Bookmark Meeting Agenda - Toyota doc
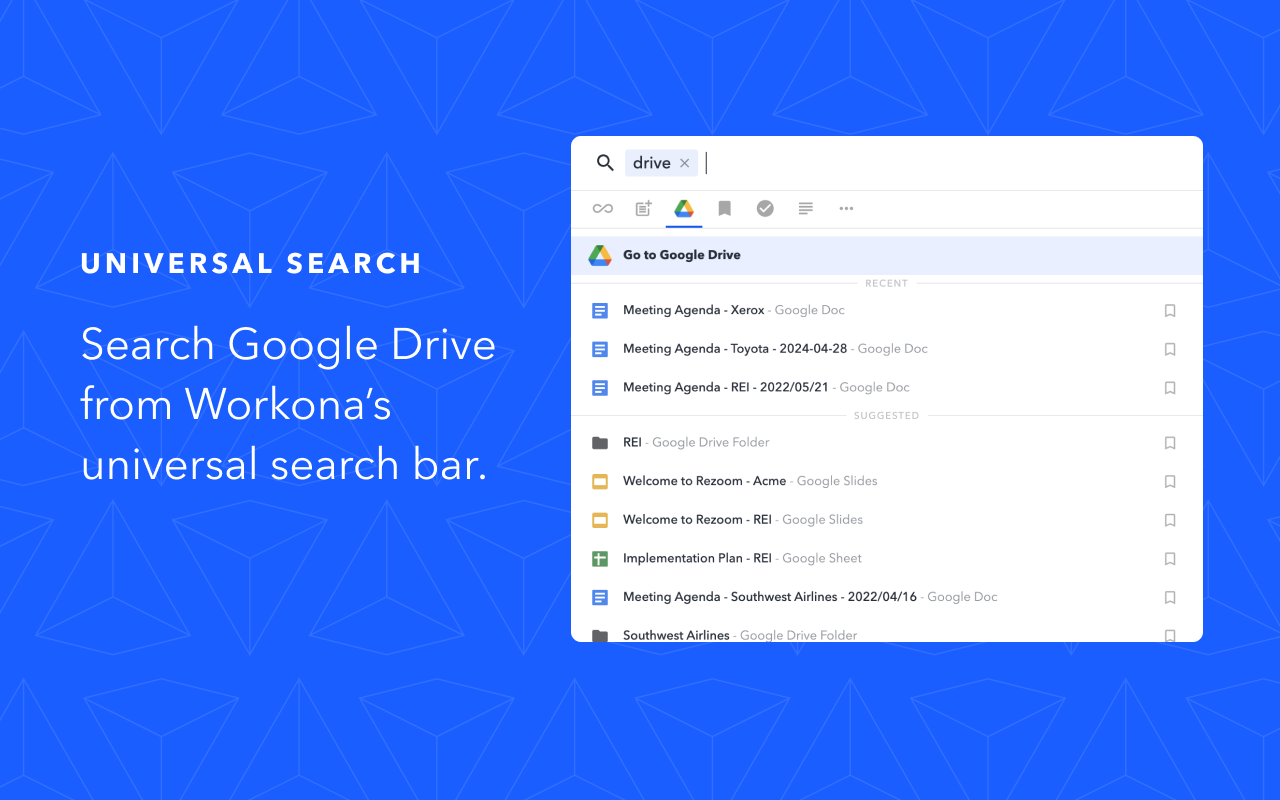The width and height of the screenshot is (1280, 800). [x=1170, y=349]
